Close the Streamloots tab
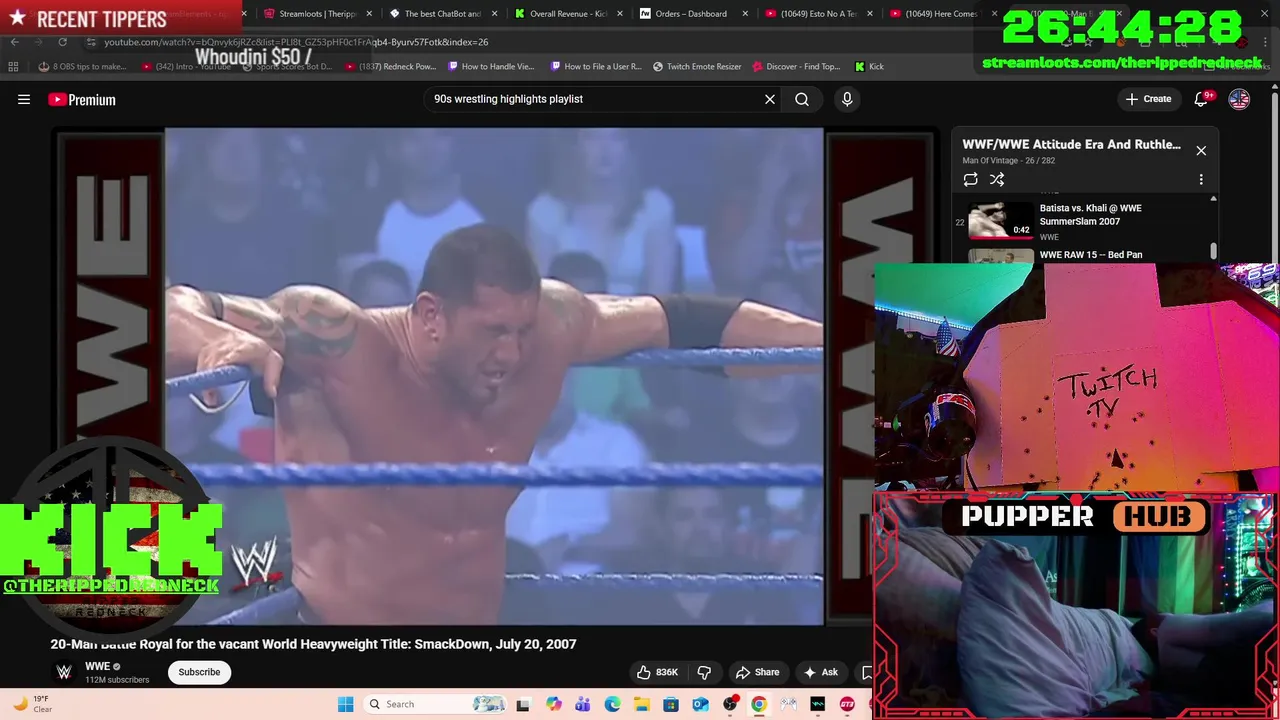Screen dimensions: 1280x720 pos(369,14)
